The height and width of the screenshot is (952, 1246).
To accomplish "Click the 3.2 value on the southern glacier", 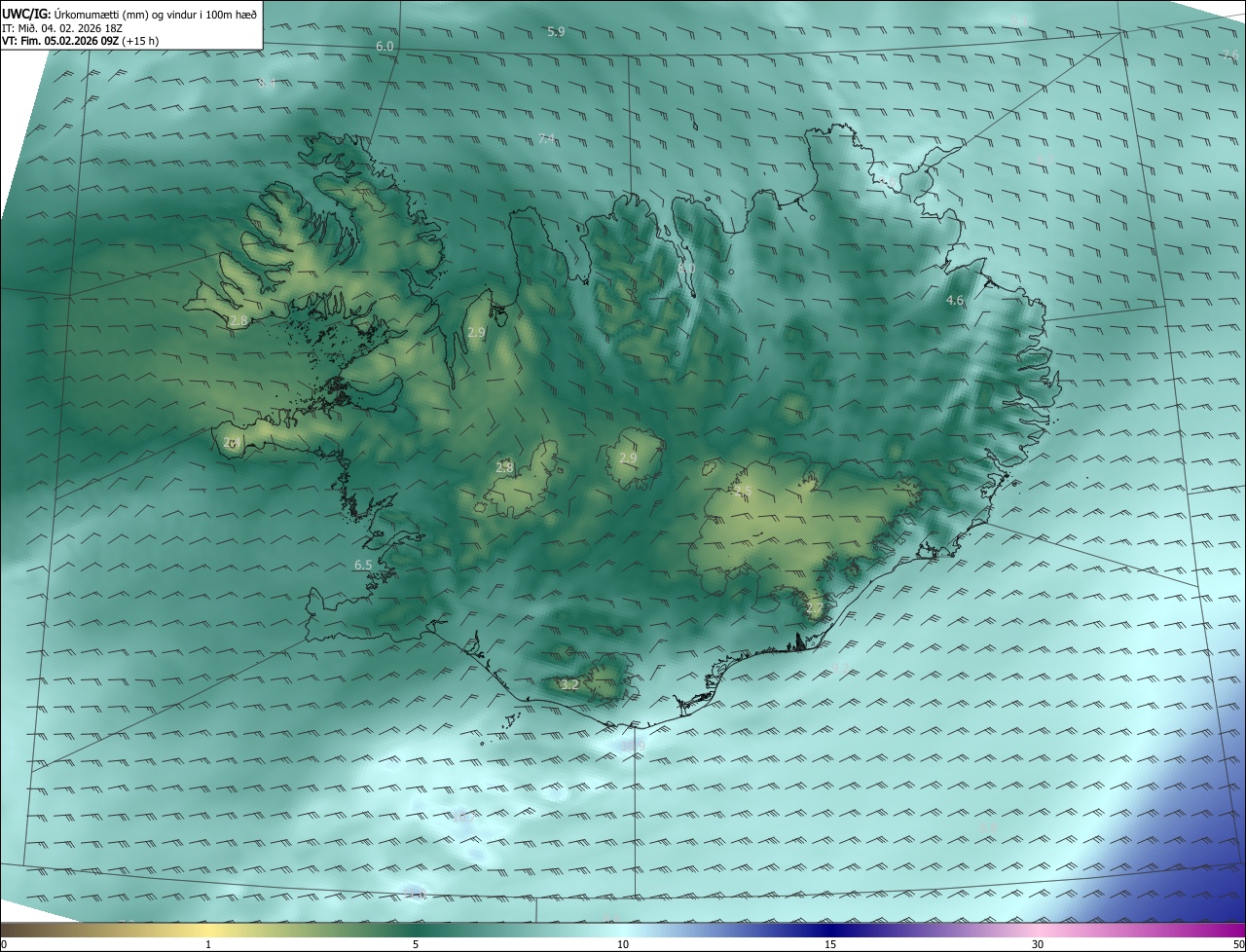I will click(570, 685).
